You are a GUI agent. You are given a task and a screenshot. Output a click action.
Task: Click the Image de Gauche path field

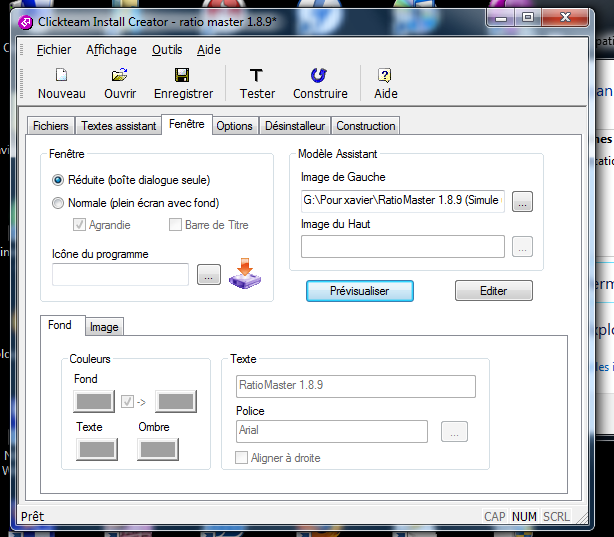[403, 201]
